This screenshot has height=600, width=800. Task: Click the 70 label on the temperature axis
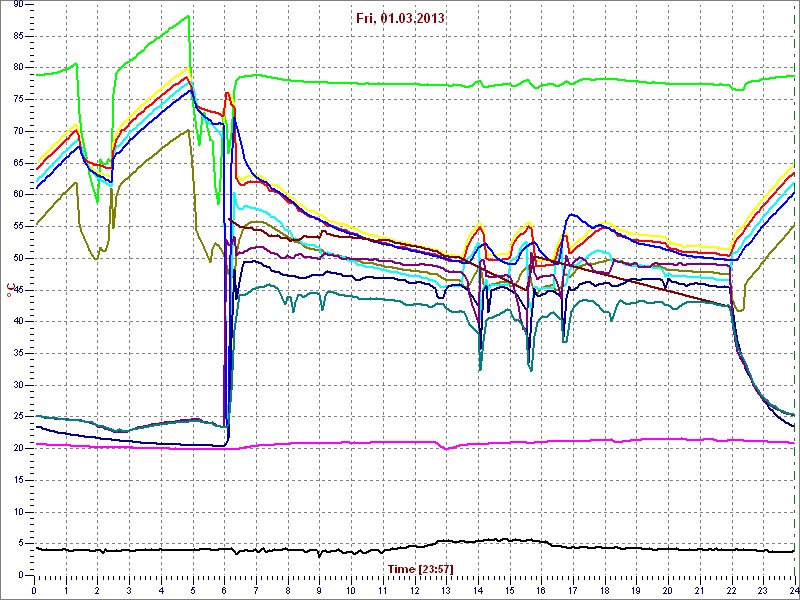pyautogui.click(x=19, y=131)
